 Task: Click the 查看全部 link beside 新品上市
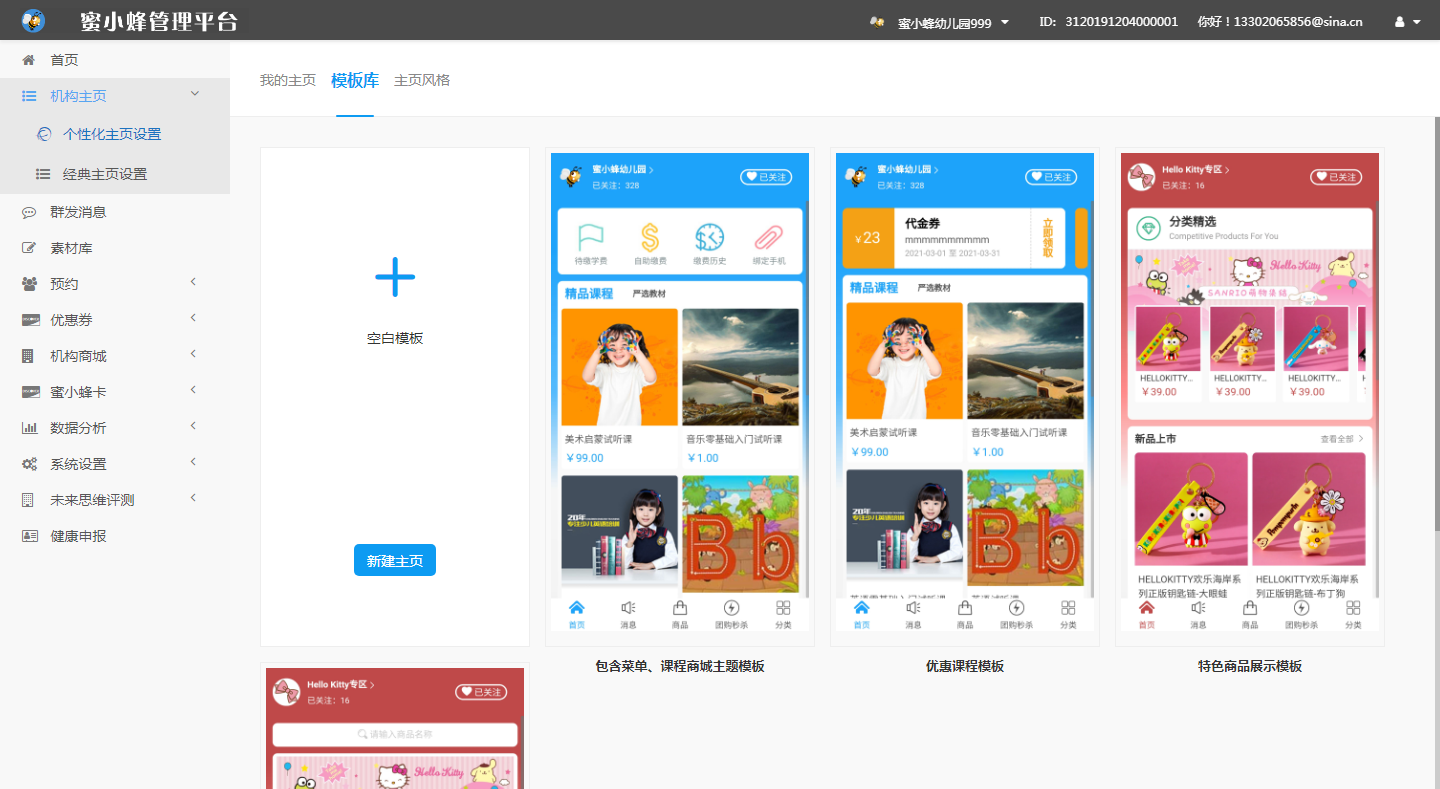(x=1342, y=439)
